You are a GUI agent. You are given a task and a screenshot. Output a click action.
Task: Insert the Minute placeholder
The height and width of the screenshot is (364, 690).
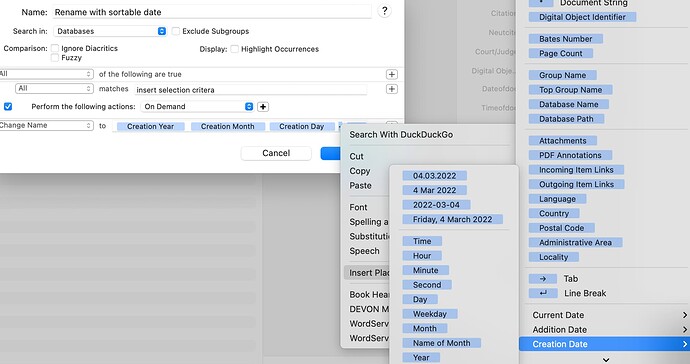click(x=426, y=270)
